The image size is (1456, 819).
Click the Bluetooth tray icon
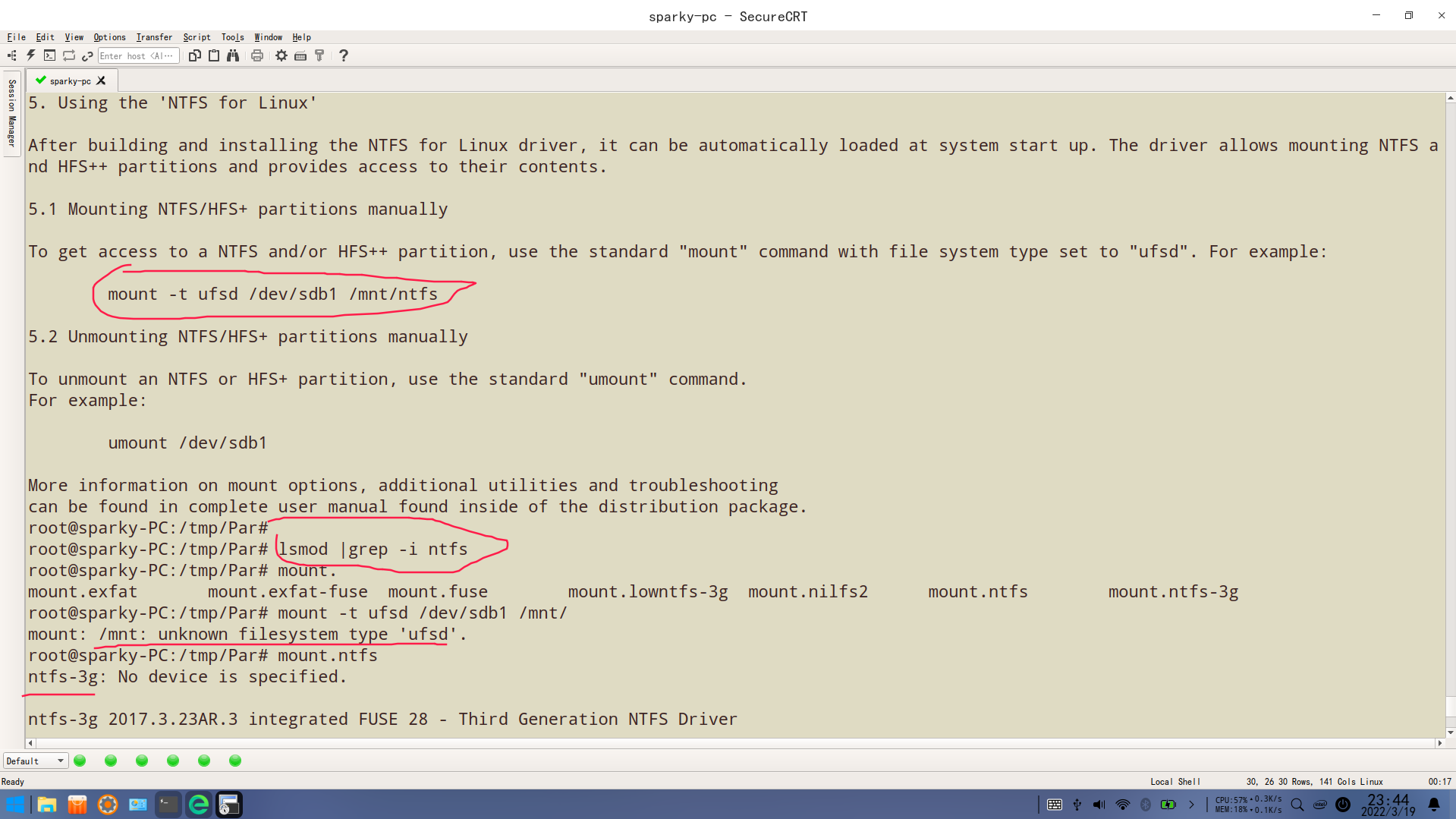click(x=1146, y=805)
